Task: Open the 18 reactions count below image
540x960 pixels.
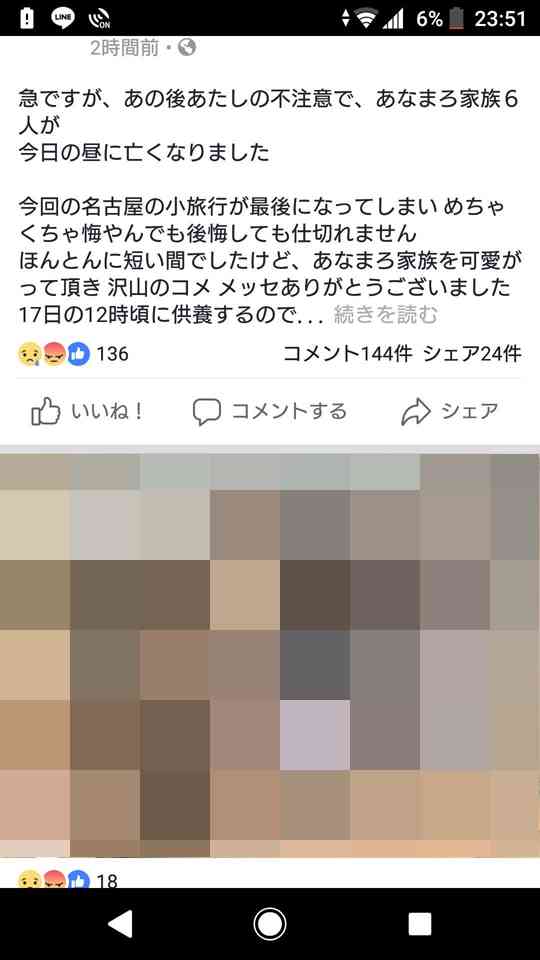Action: pos(107,881)
